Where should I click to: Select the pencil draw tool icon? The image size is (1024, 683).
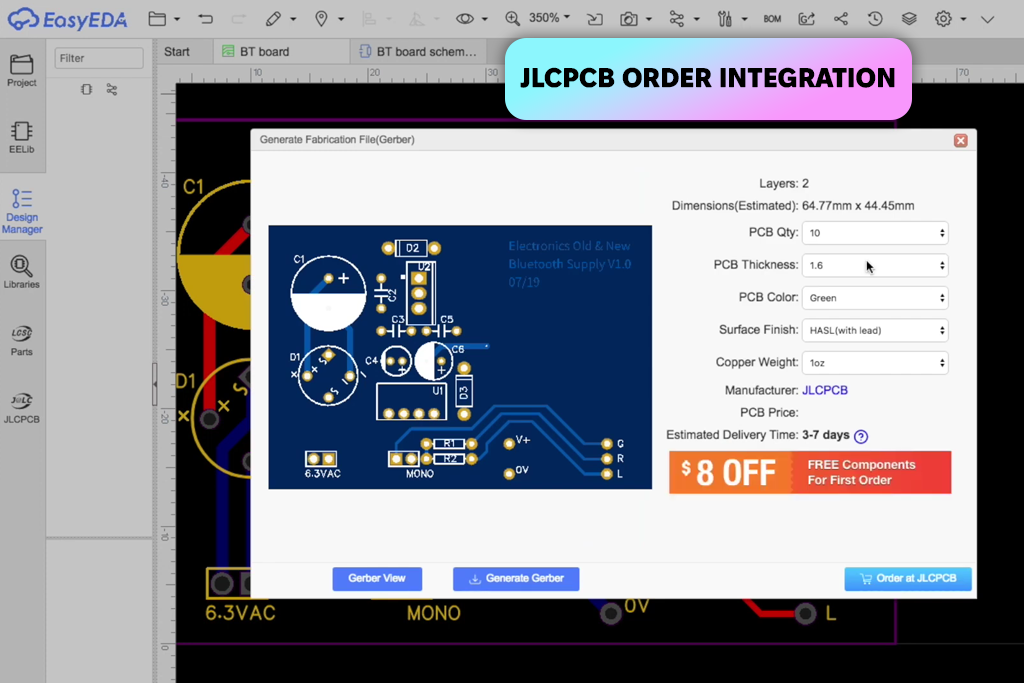click(274, 19)
